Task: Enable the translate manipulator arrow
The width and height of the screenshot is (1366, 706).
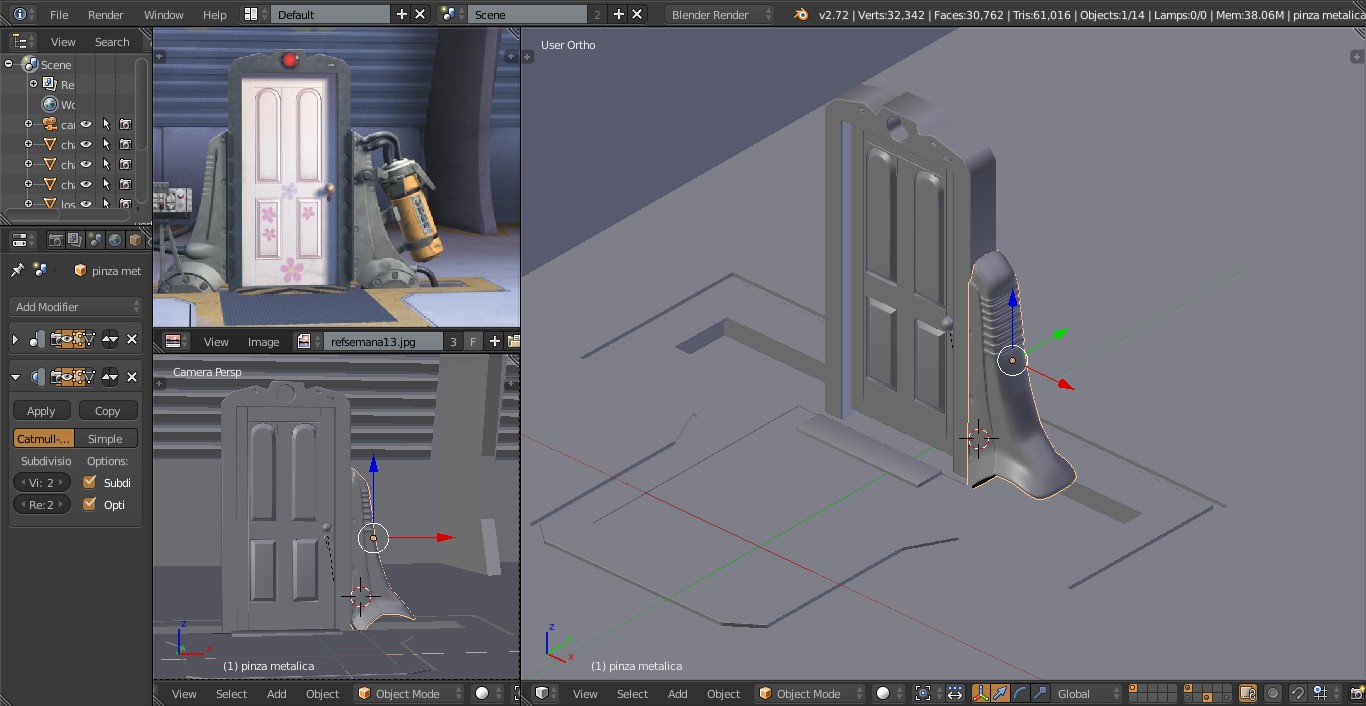Action: tap(1000, 693)
